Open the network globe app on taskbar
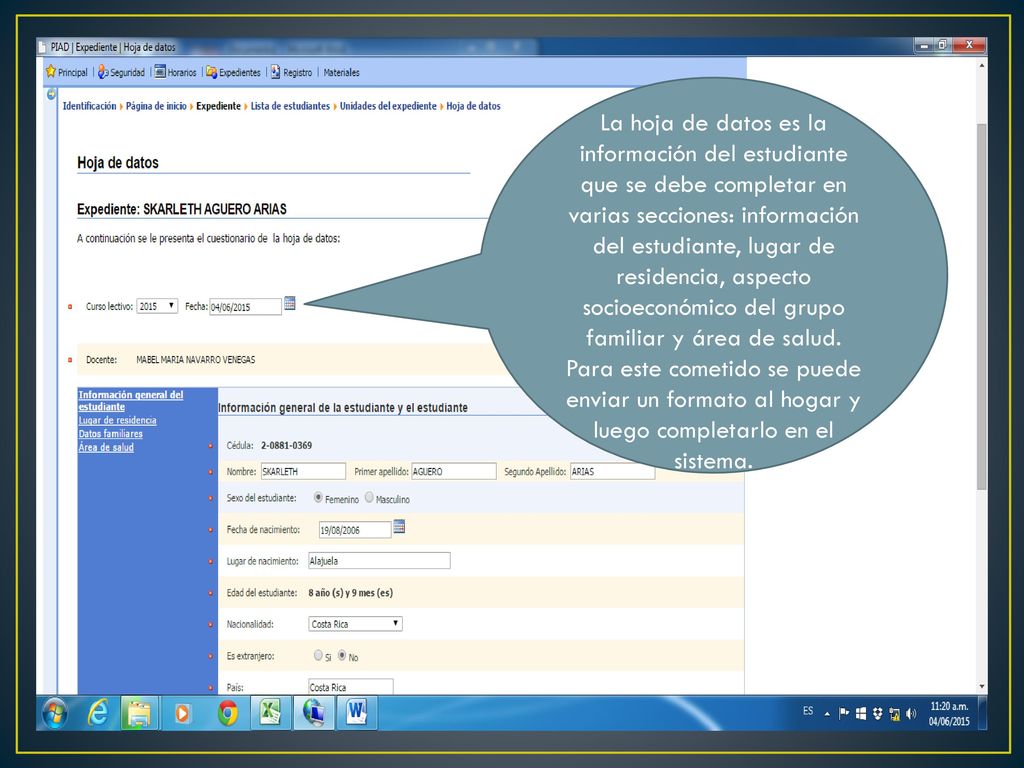Screen dimensions: 1024x768 coord(313,712)
